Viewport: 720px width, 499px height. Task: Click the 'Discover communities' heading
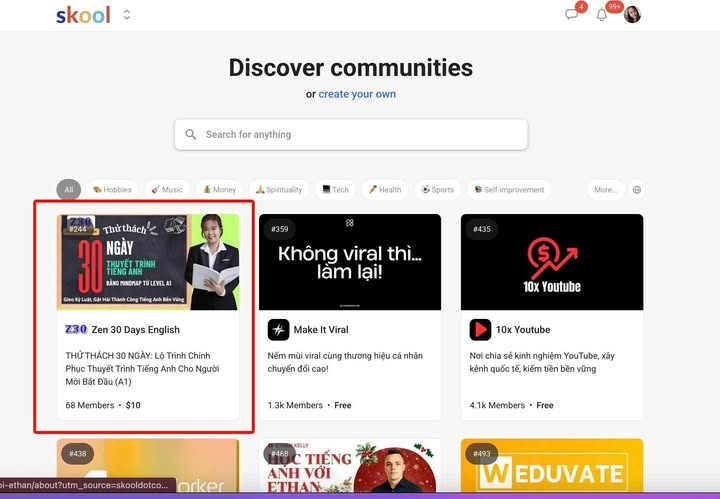pyautogui.click(x=351, y=68)
